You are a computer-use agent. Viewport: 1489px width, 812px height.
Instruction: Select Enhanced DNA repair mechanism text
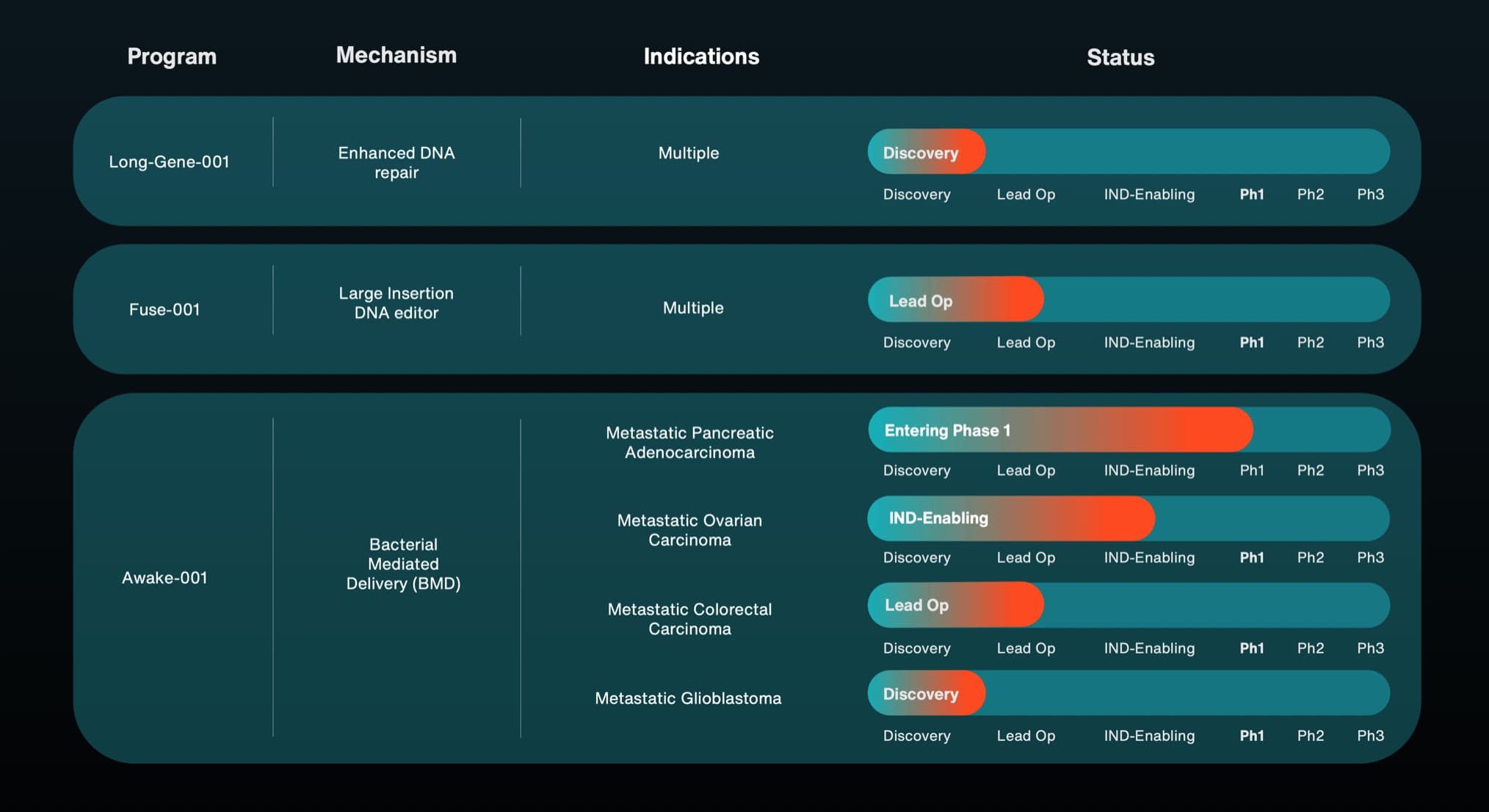[x=396, y=162]
